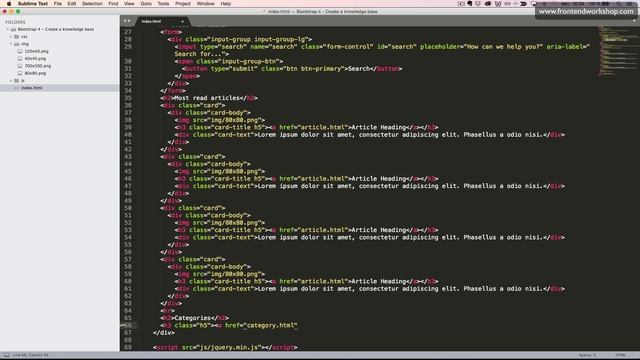This screenshot has width=640, height=360.
Task: Open the HTML syntax selector
Action: pos(620,355)
